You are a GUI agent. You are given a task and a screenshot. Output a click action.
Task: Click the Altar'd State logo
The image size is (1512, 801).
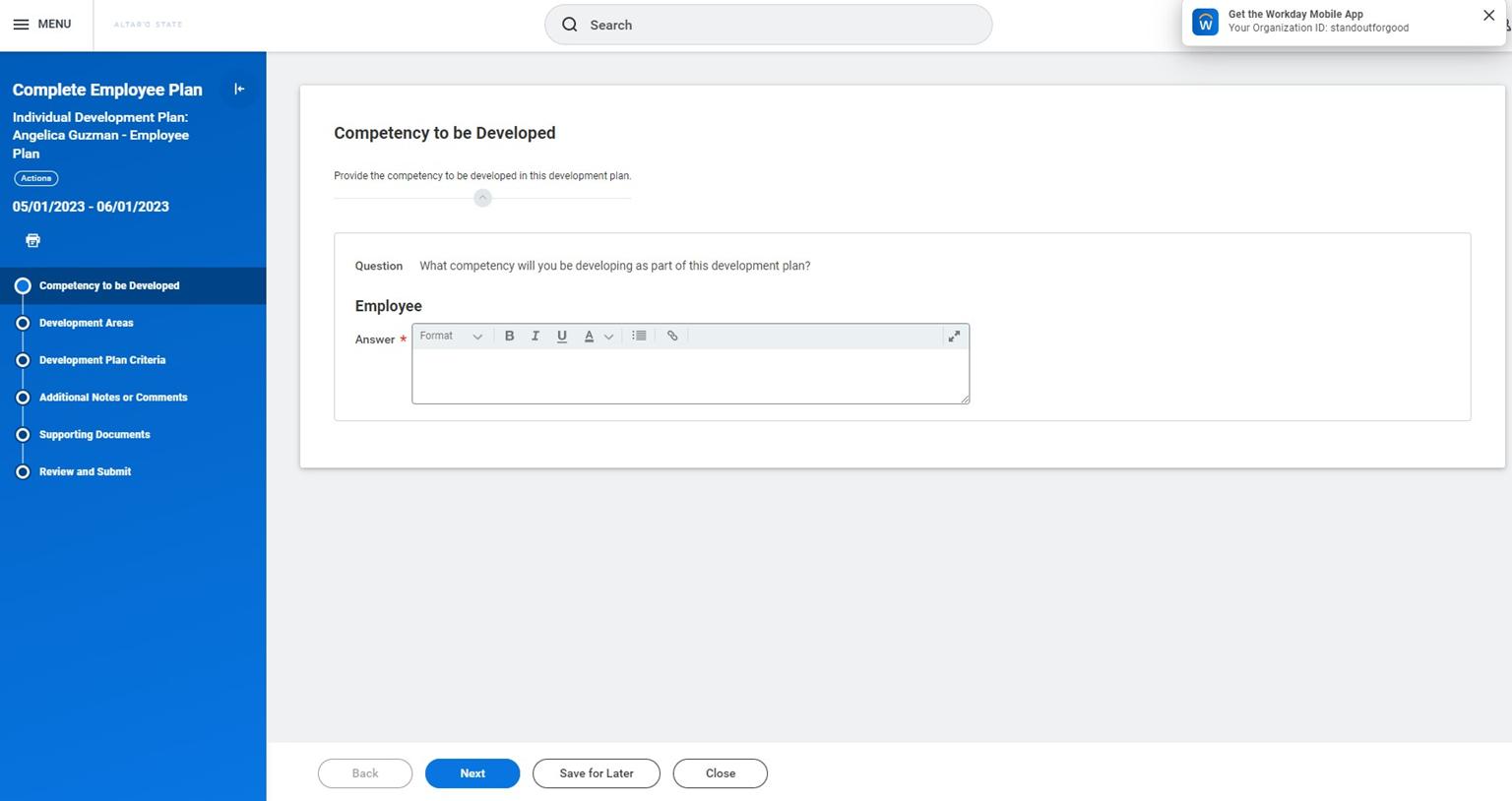point(149,25)
